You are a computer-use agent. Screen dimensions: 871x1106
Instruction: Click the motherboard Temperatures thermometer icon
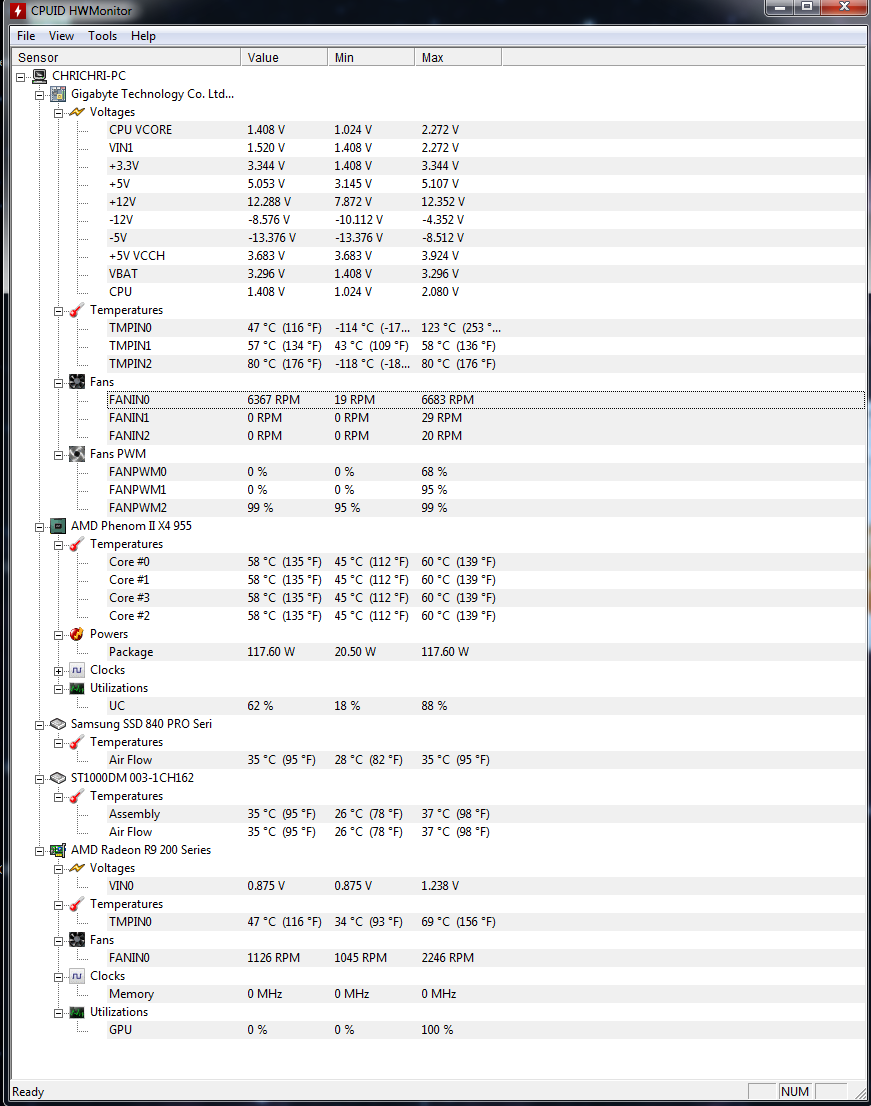click(77, 310)
